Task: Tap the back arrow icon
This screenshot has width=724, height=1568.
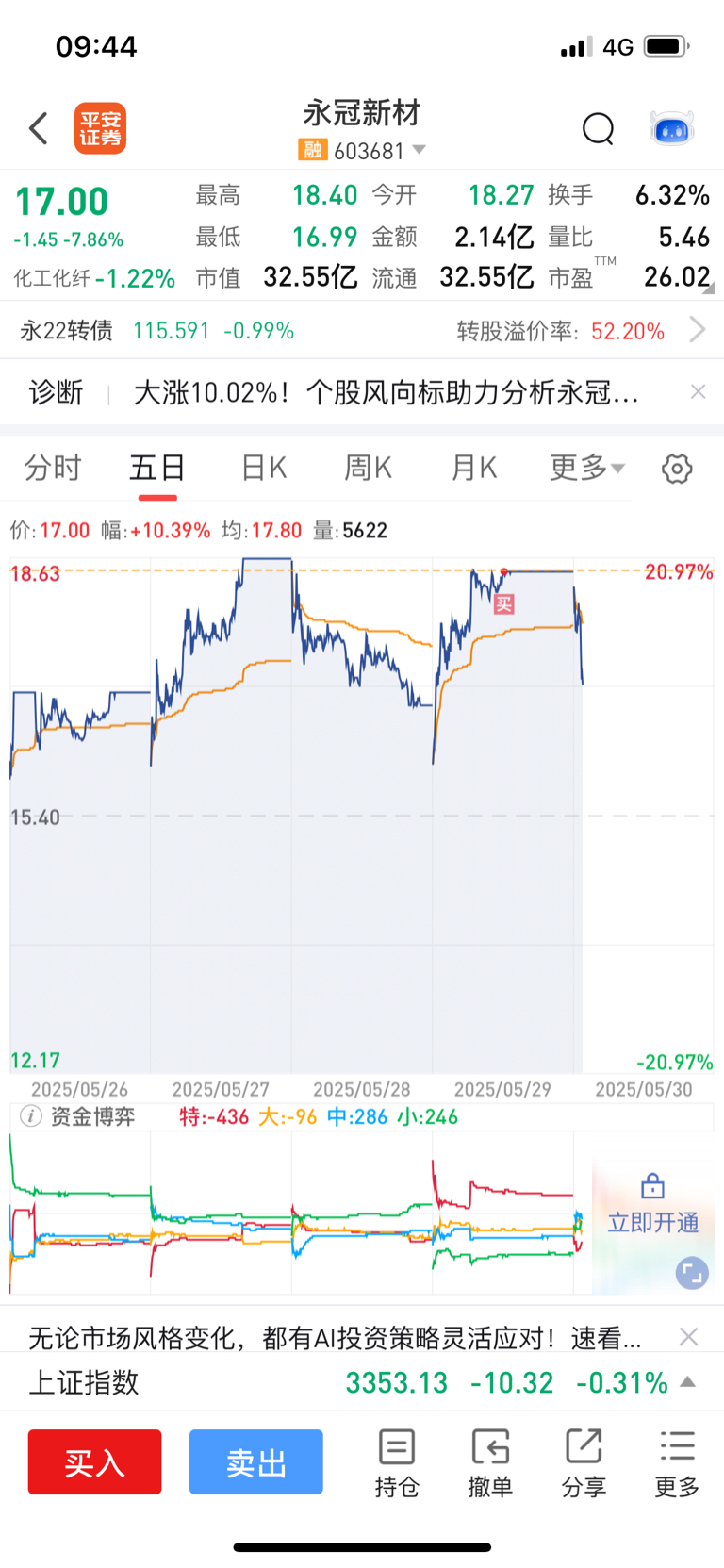Action: 39,128
